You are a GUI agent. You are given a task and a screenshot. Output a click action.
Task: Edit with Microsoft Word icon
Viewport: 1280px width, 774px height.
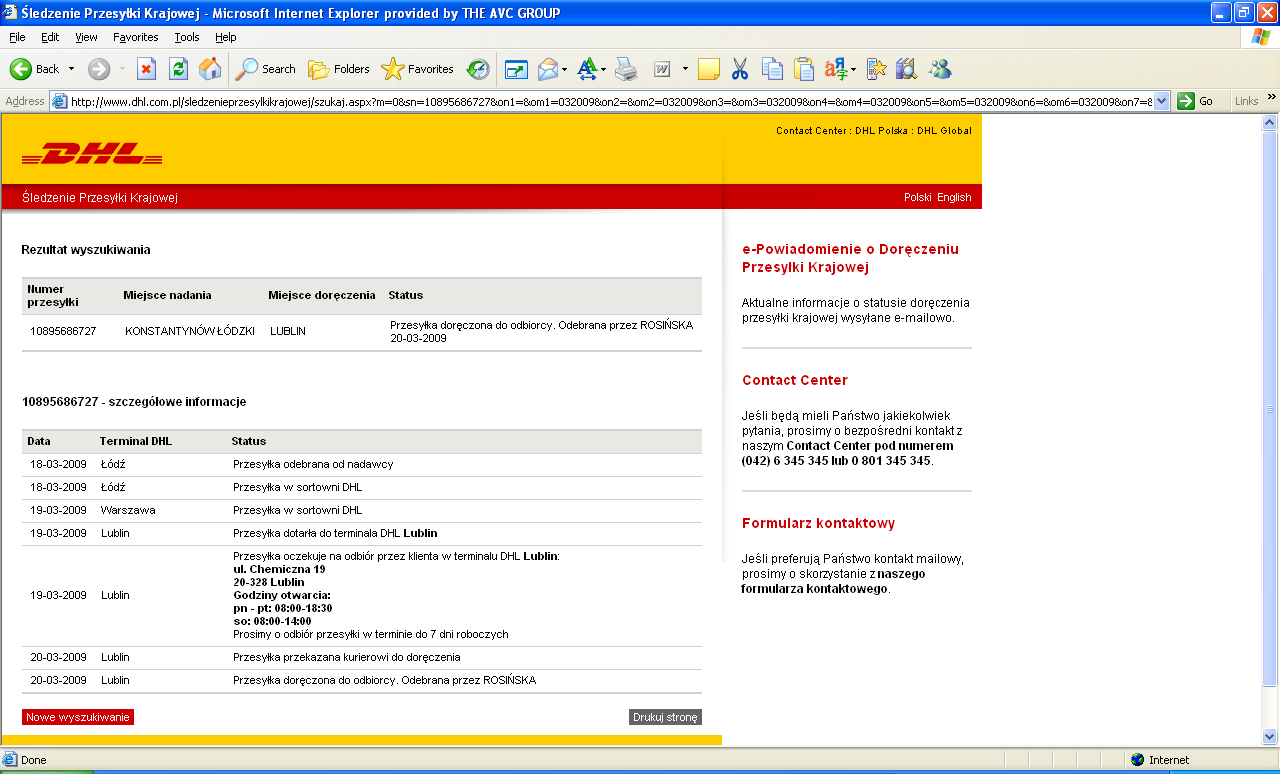[662, 69]
